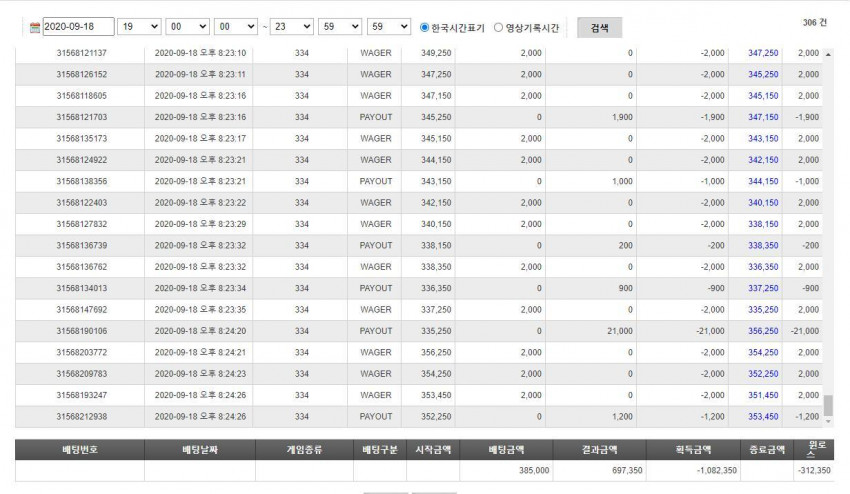Click the 종료금액 column header
The image size is (850, 494).
tap(767, 450)
